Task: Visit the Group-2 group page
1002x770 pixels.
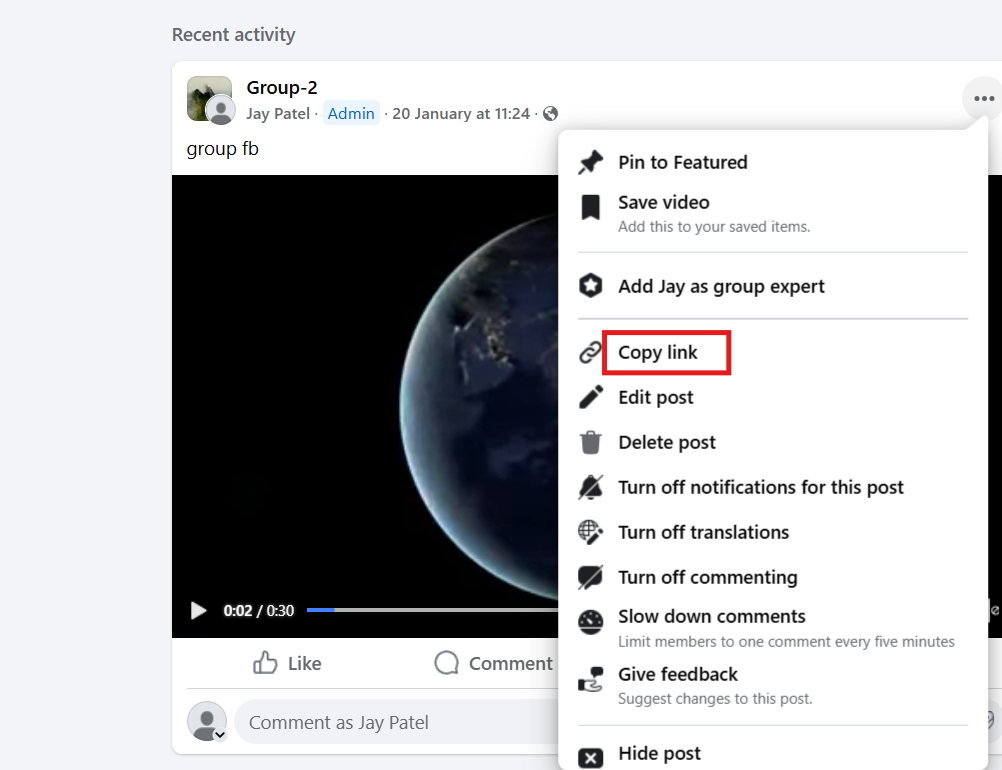Action: [281, 87]
